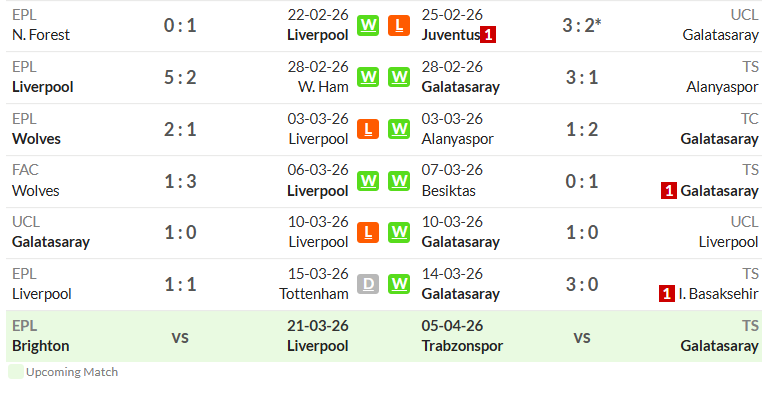
Task: Open the N. Forest 0:1 score
Action: [x=180, y=25]
